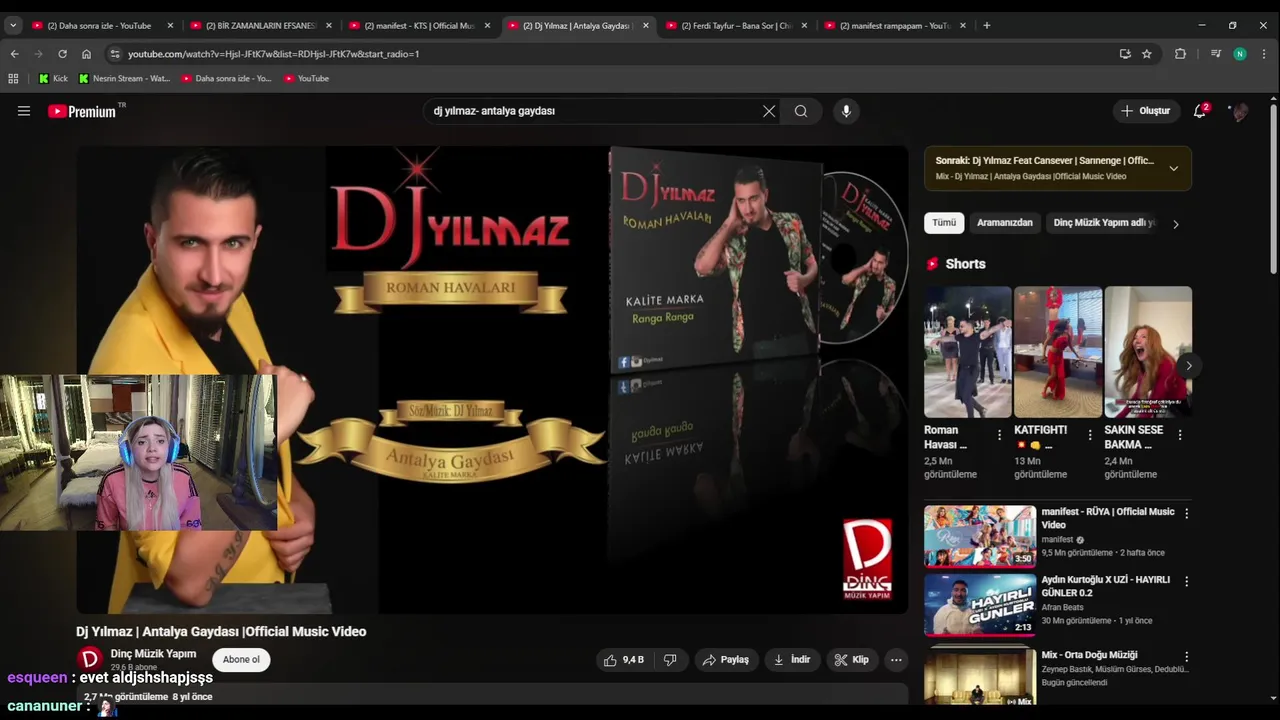
Task: Go to YouTube Premium home logo
Action: tap(83, 111)
